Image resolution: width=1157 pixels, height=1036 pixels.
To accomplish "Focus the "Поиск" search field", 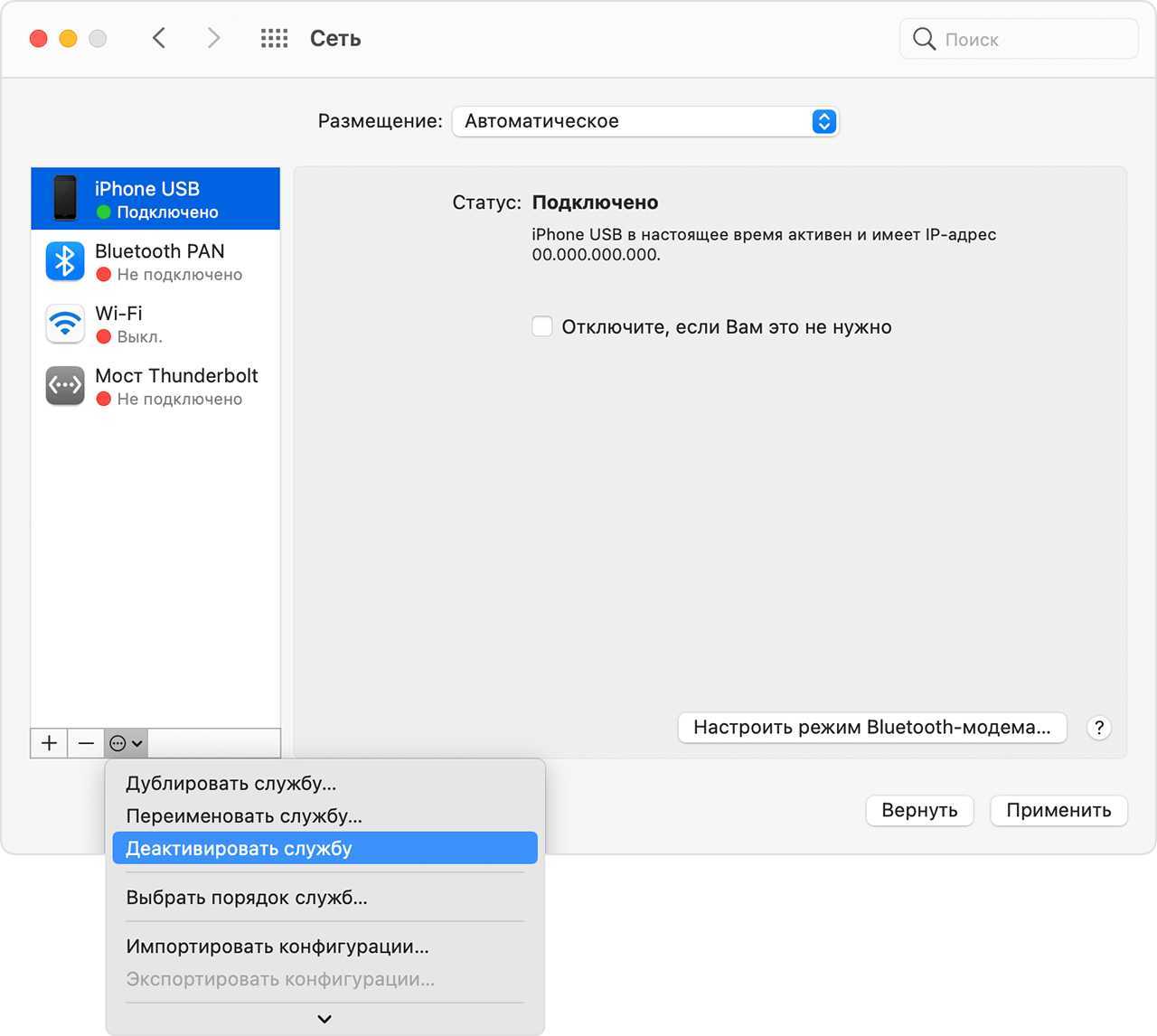I will (x=1019, y=39).
